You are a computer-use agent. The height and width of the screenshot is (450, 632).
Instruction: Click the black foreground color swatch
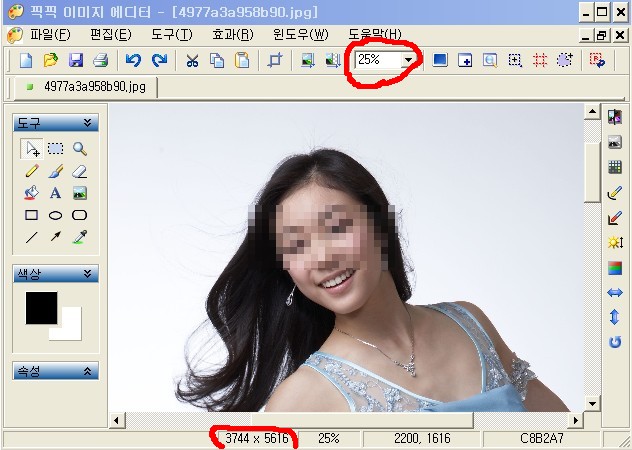click(42, 308)
